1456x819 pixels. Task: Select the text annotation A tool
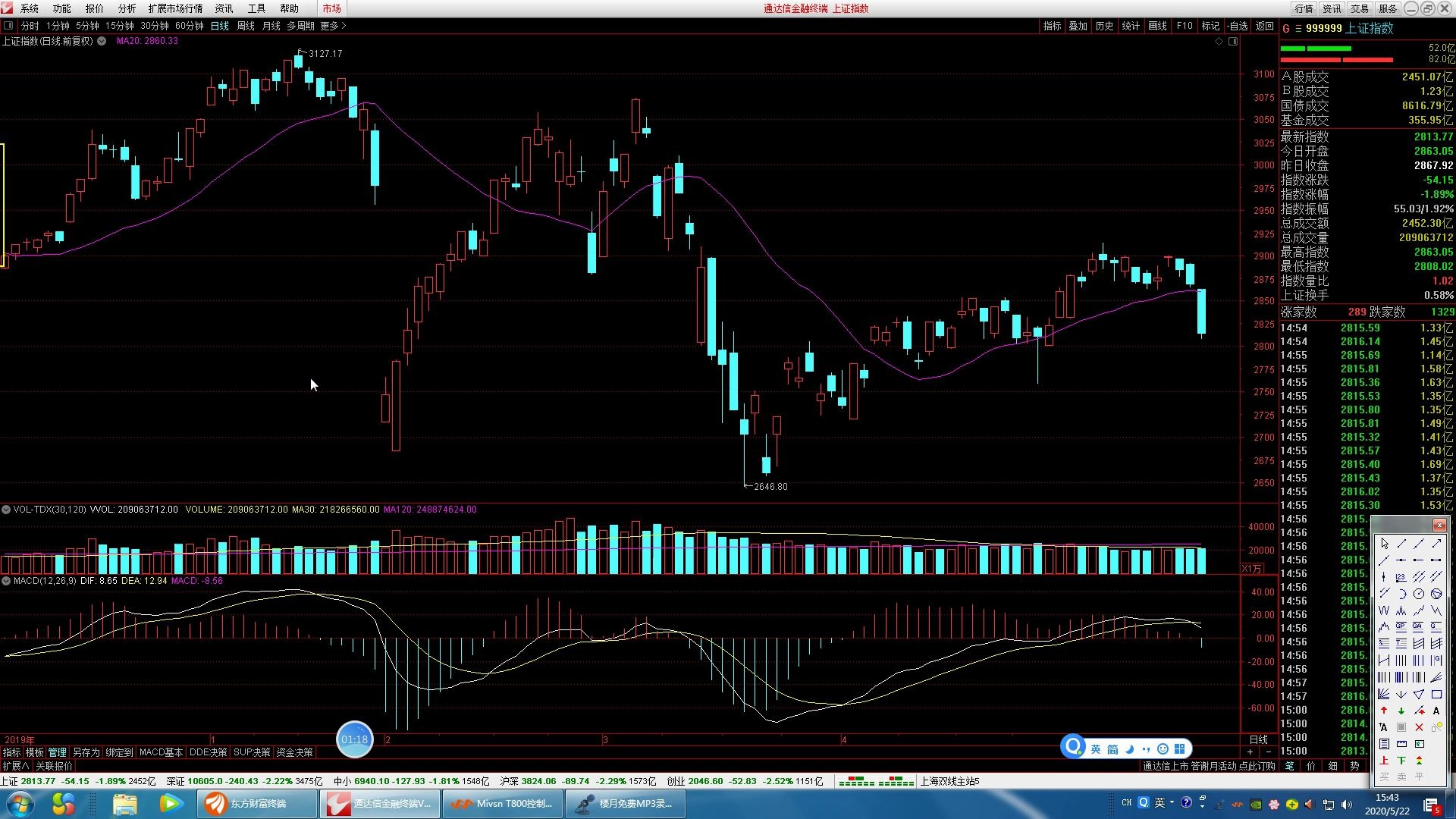[x=1436, y=711]
